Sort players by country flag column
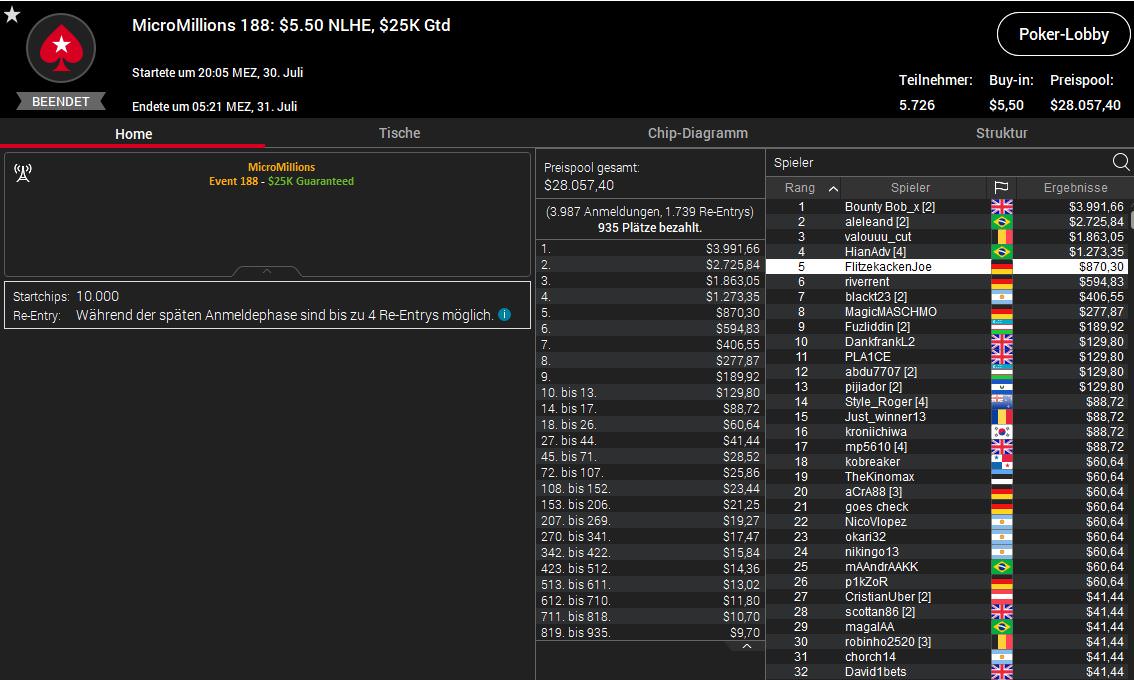Viewport: 1134px width, 680px height. click(1000, 188)
